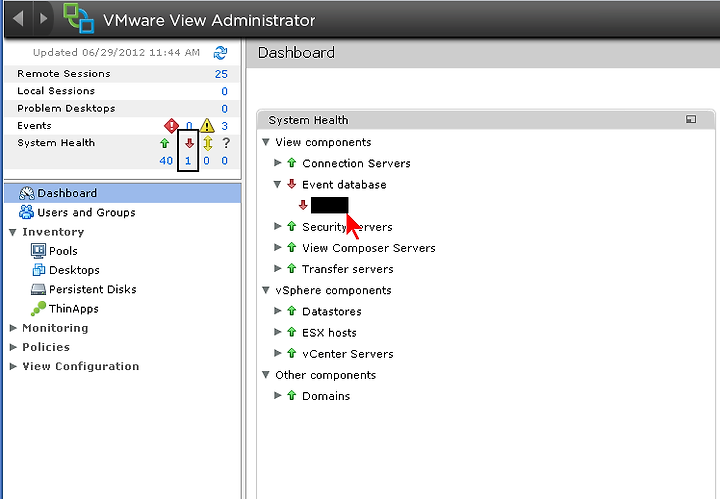Image resolution: width=720 pixels, height=499 pixels.
Task: Click Transfer servers green status arrow
Action: (x=292, y=268)
